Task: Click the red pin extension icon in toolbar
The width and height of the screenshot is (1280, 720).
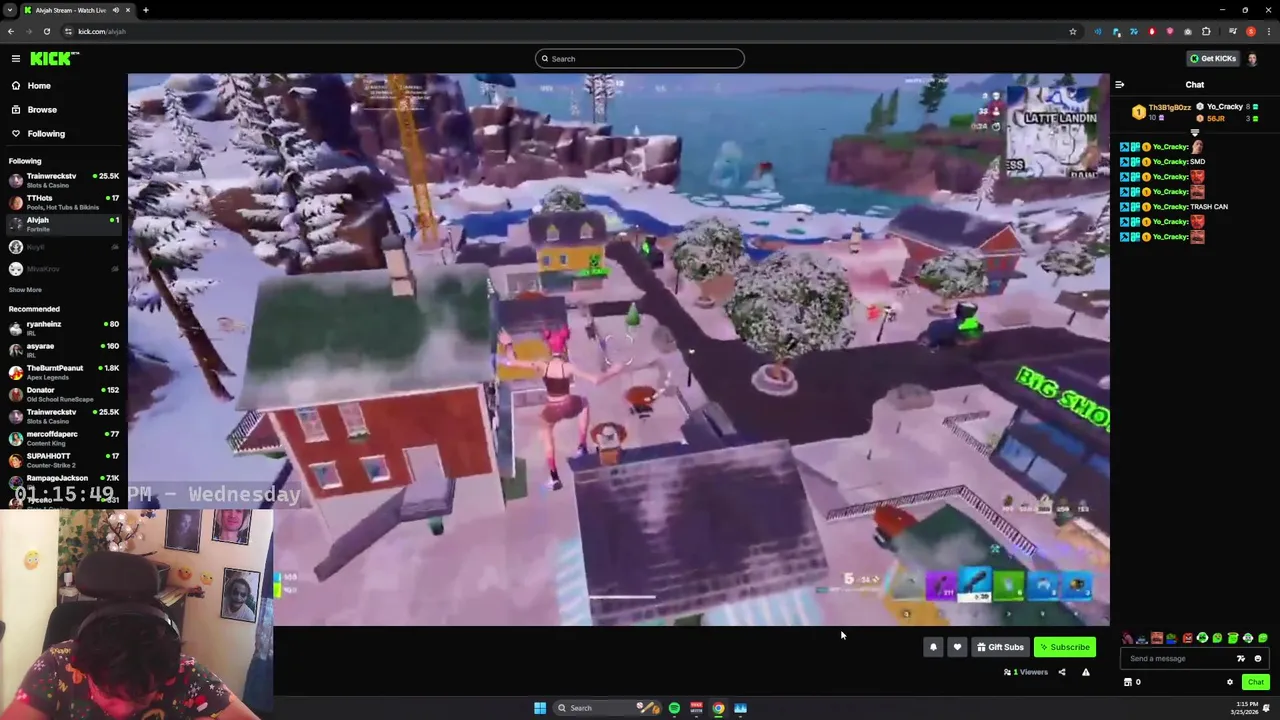Action: (1152, 31)
